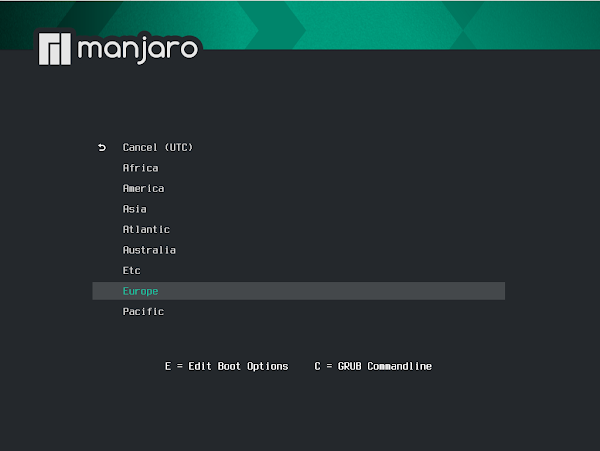The image size is (600, 451).
Task: Click the "C = GRUB Commandline" hint
Action: coord(373,366)
